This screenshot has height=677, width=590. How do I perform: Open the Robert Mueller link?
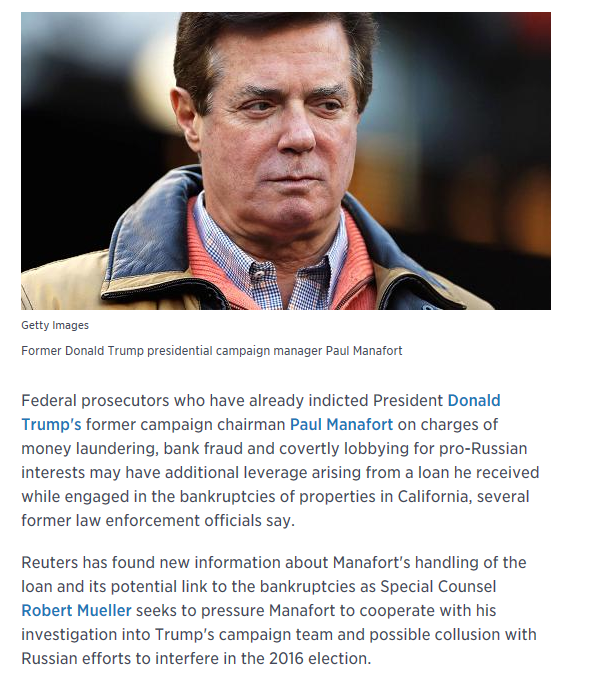(76, 611)
